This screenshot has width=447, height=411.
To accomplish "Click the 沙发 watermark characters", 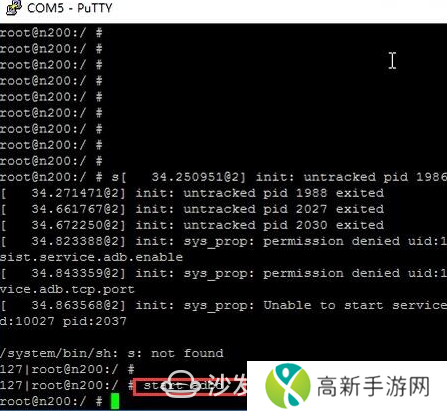I will click(x=228, y=384).
